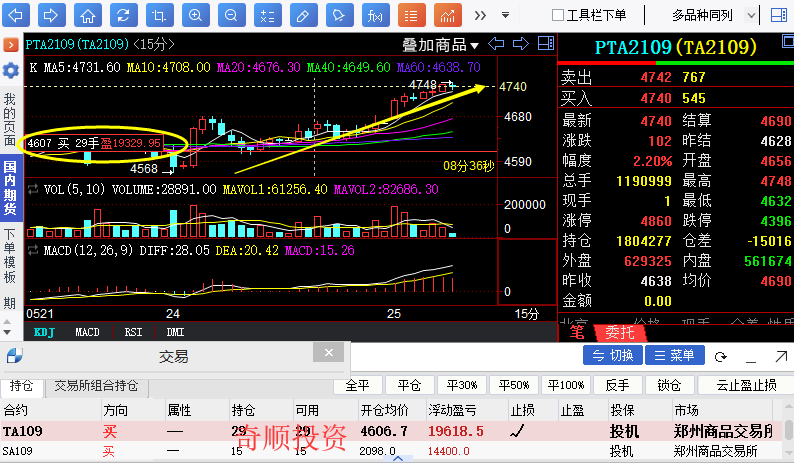Click the 平50% button
This screenshot has height=463, width=794.
[x=513, y=385]
